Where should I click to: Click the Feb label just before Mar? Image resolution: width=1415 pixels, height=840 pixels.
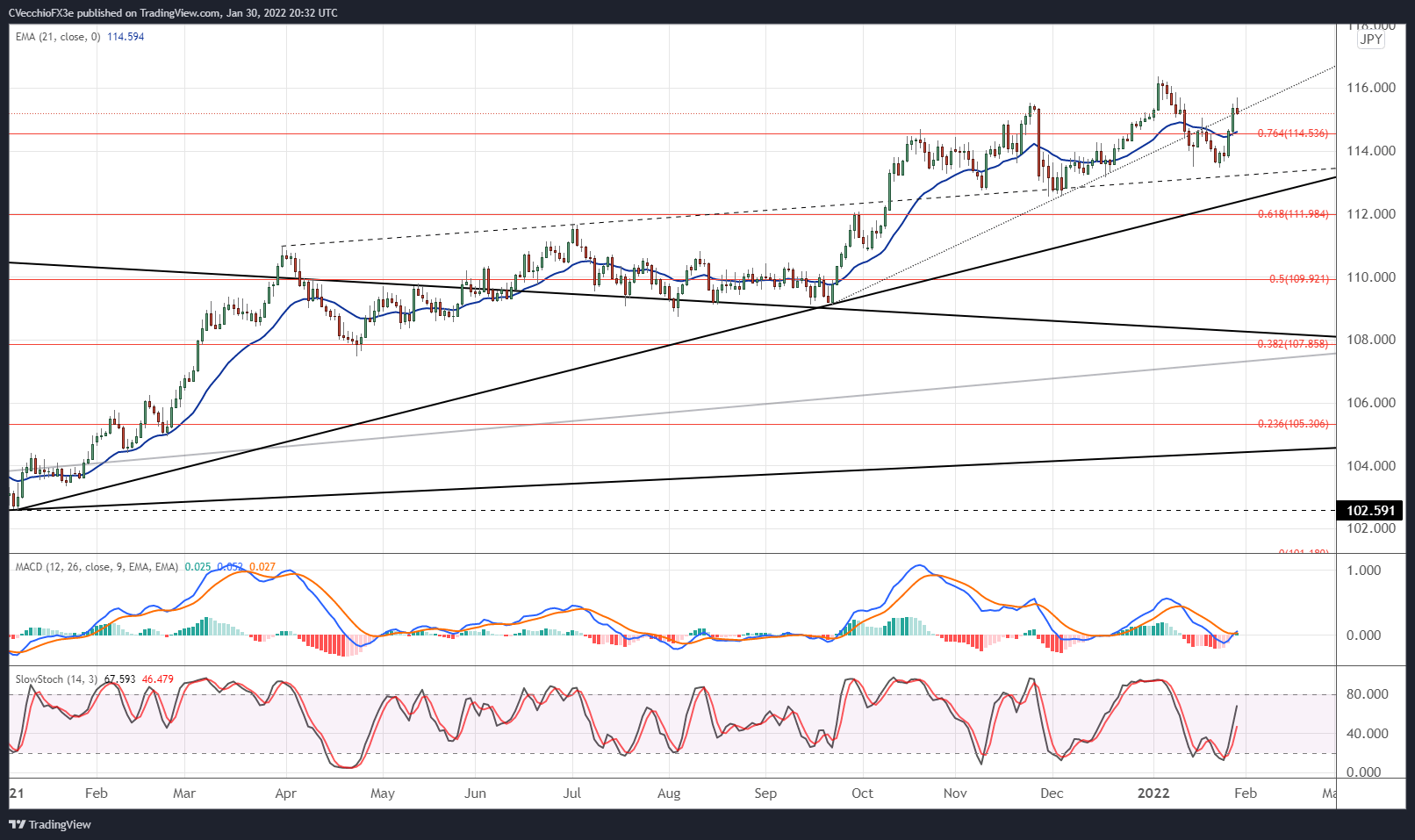click(x=97, y=793)
